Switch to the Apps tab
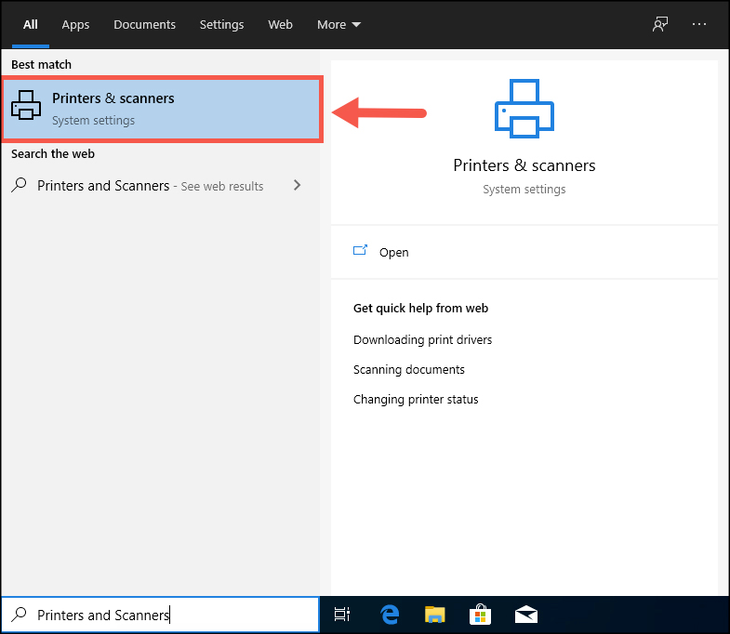 click(75, 24)
